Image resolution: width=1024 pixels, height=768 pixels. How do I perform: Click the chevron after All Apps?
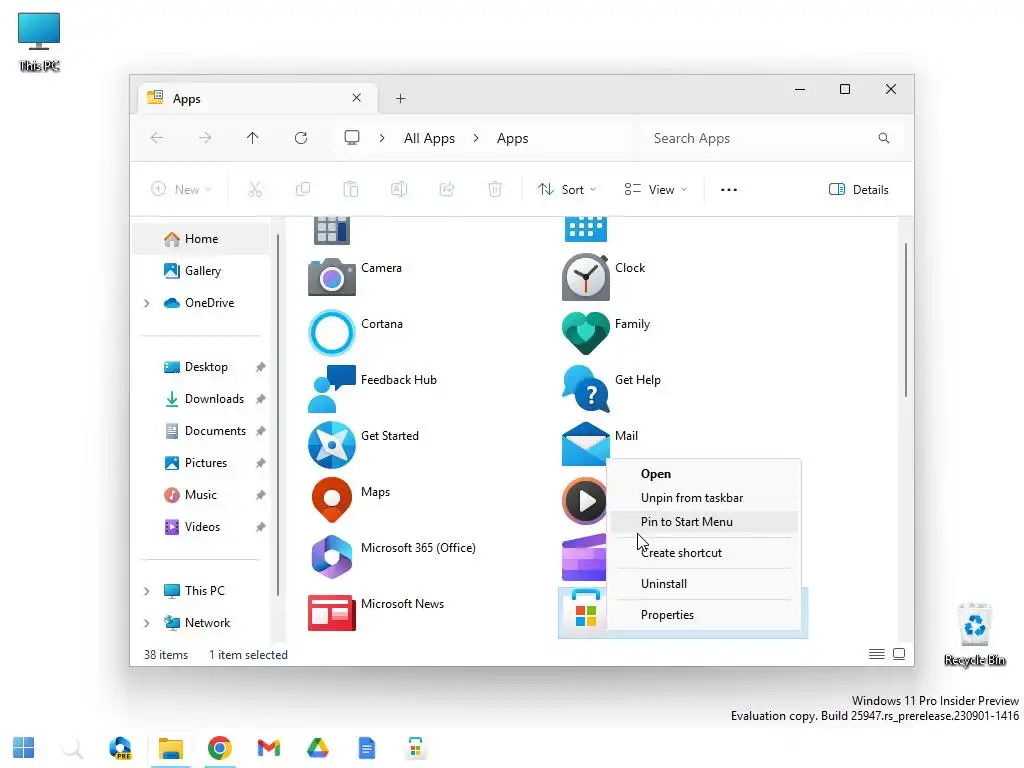[x=476, y=138]
